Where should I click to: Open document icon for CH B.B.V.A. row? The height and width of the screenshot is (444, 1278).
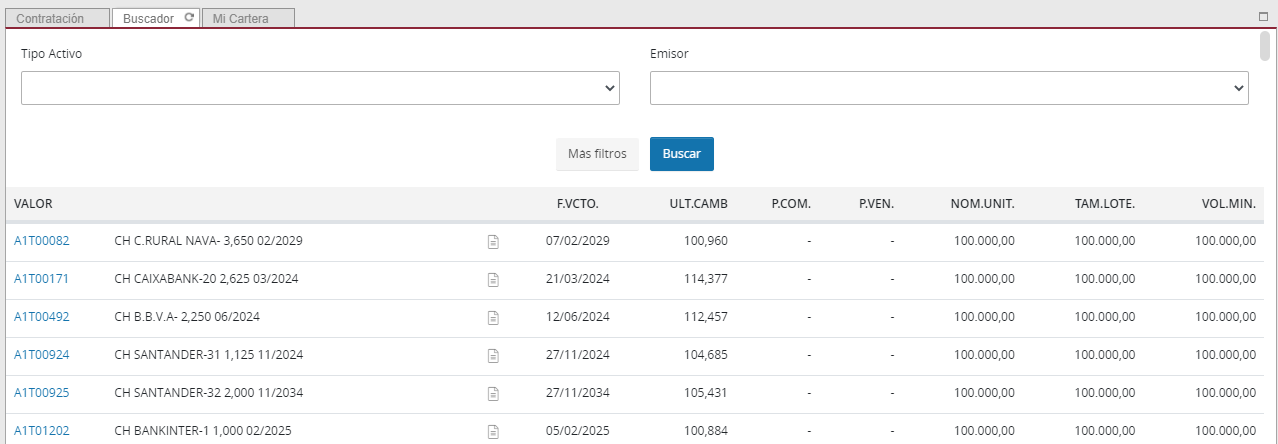[492, 317]
